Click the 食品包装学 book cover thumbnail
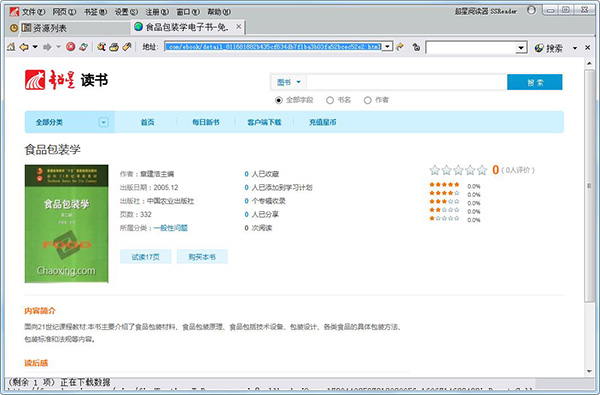The image size is (600, 395). [67, 224]
